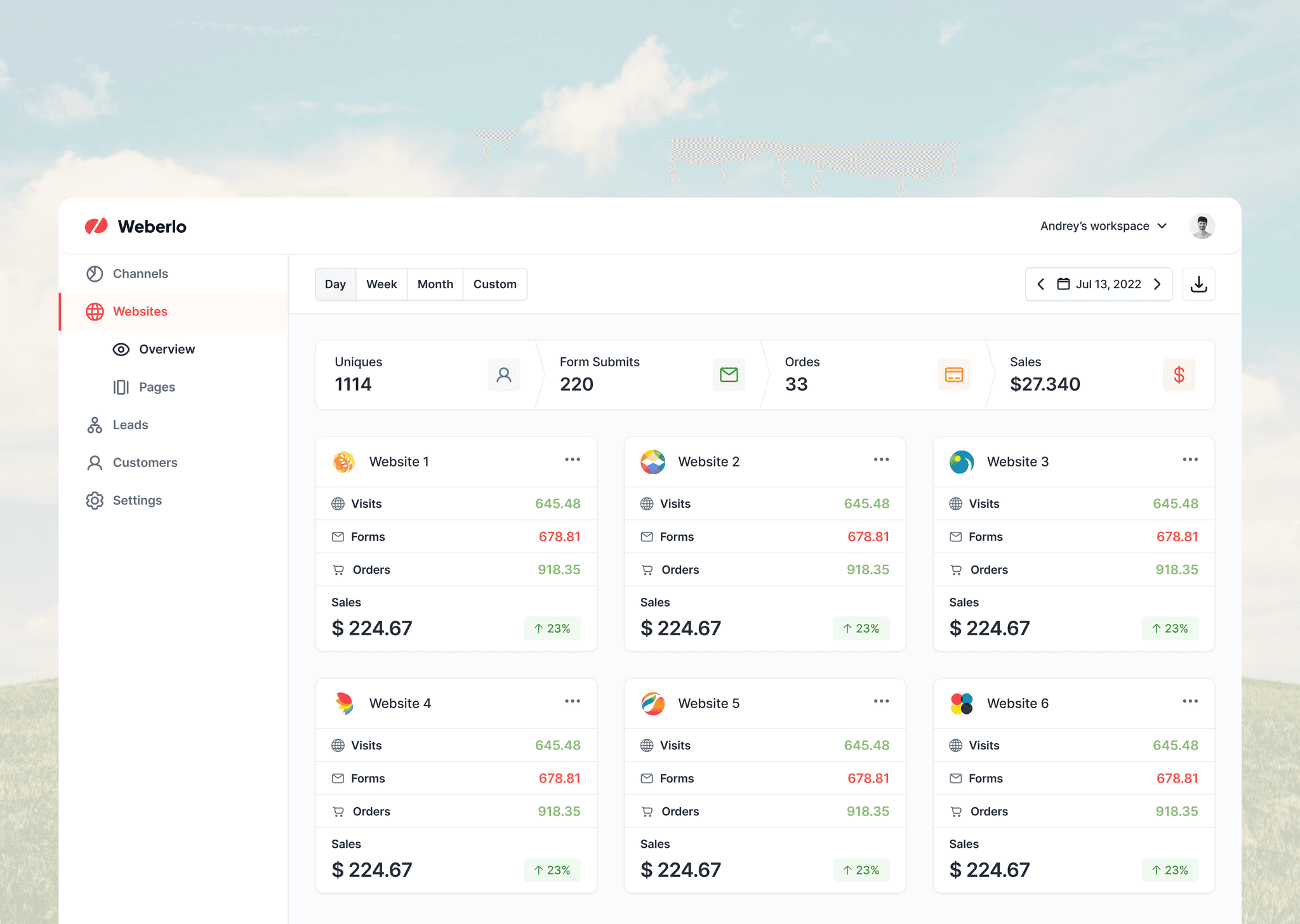This screenshot has width=1300, height=924.
Task: Open Settings gear in sidebar
Action: [x=95, y=501]
